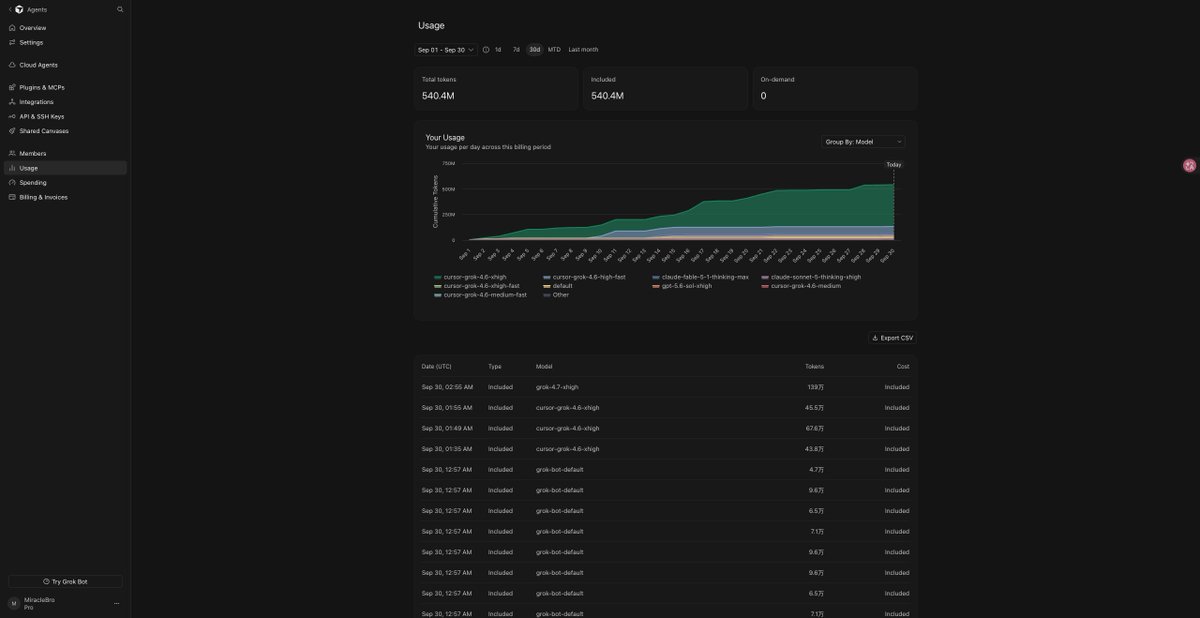Select the 30d time range
1200x618 pixels.
point(535,49)
